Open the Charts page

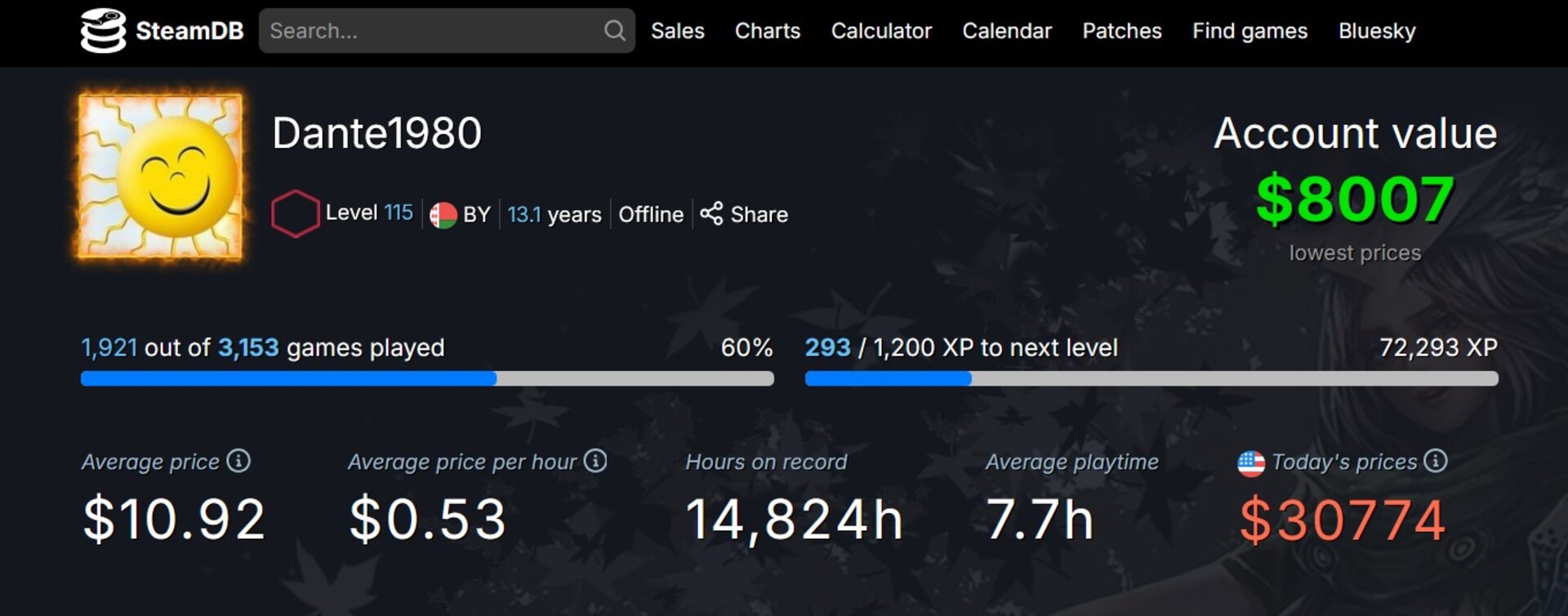[767, 31]
